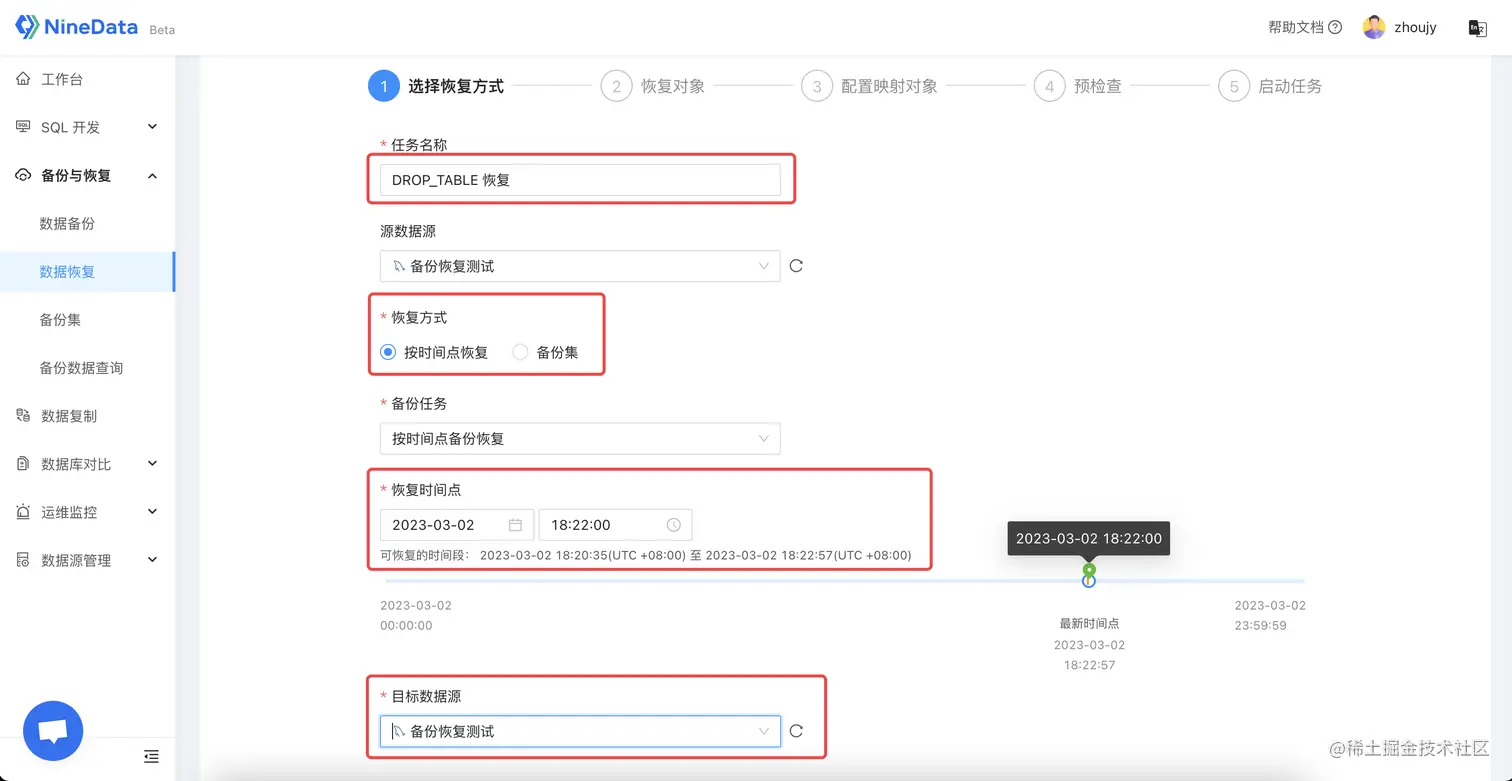This screenshot has height=781, width=1512.
Task: Click step 4 预检查
Action: pos(1077,86)
